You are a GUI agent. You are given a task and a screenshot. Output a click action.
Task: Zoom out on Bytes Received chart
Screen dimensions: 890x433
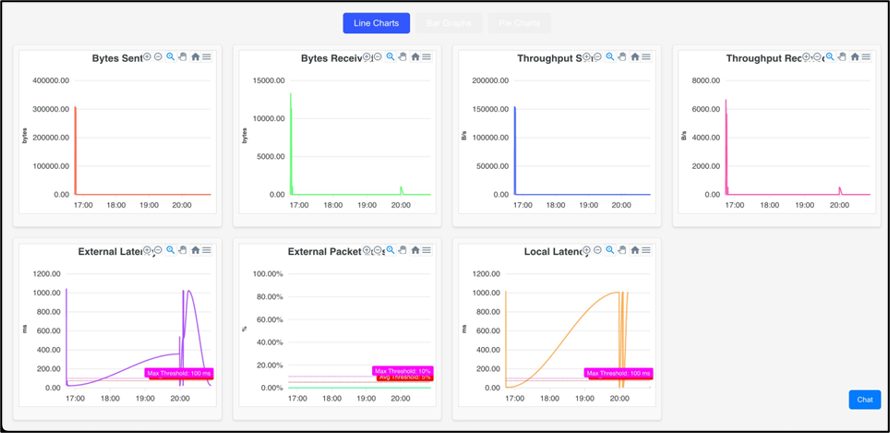[x=378, y=57]
